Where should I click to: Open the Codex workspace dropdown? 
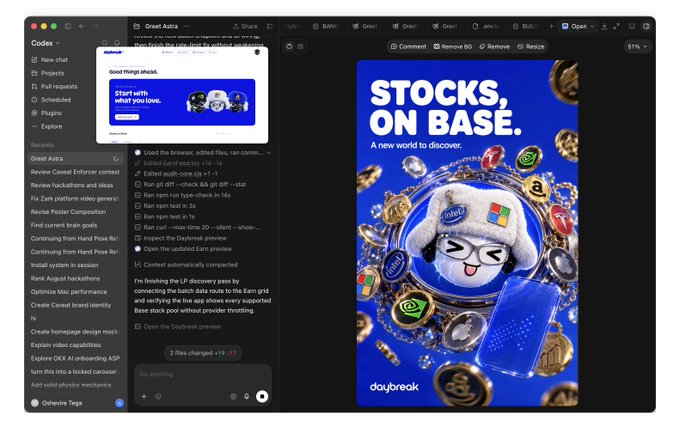tap(45, 43)
